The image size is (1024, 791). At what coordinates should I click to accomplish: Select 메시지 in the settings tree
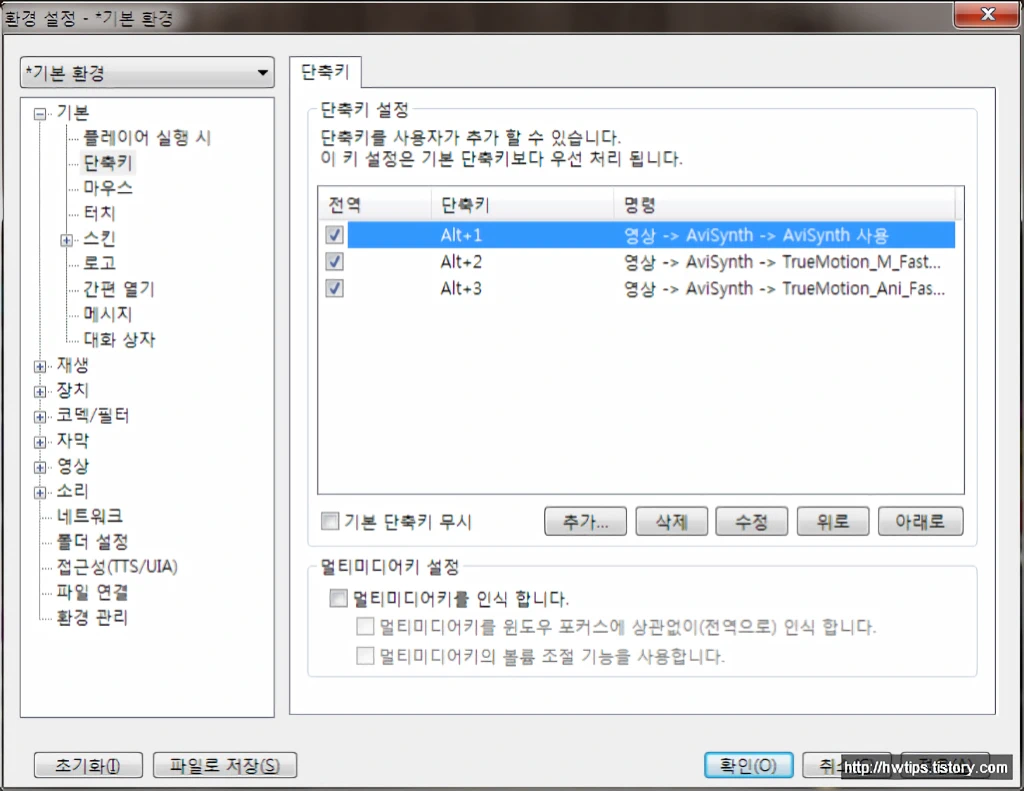pos(108,314)
